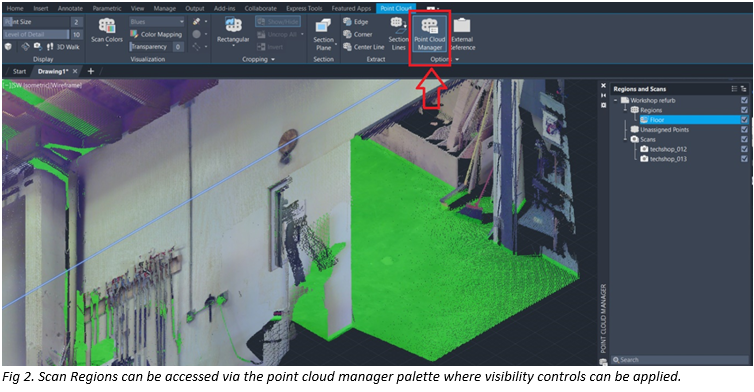The height and width of the screenshot is (392, 754).
Task: Toggle visibility checkbox for Regions
Action: tap(744, 110)
